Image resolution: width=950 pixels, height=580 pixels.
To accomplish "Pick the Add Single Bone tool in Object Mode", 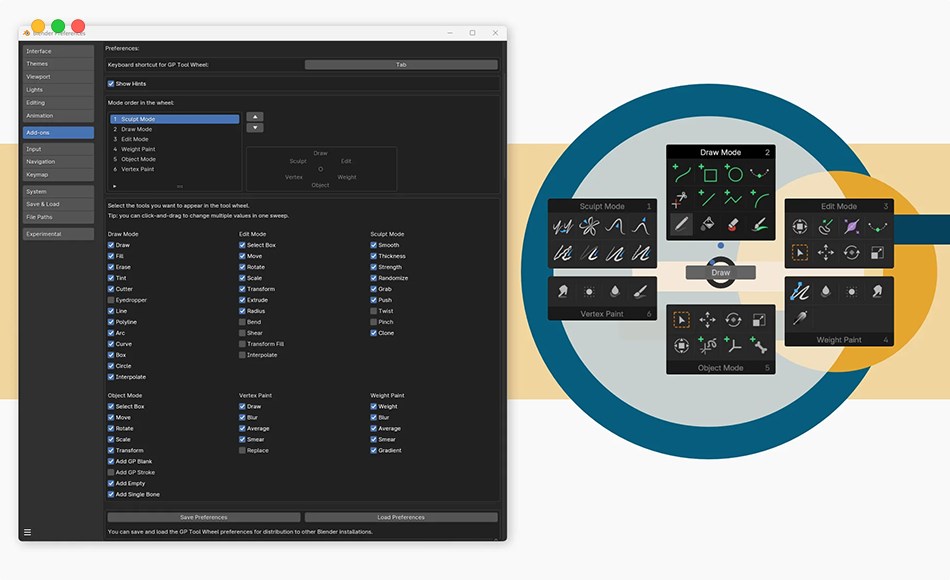I will 760,346.
